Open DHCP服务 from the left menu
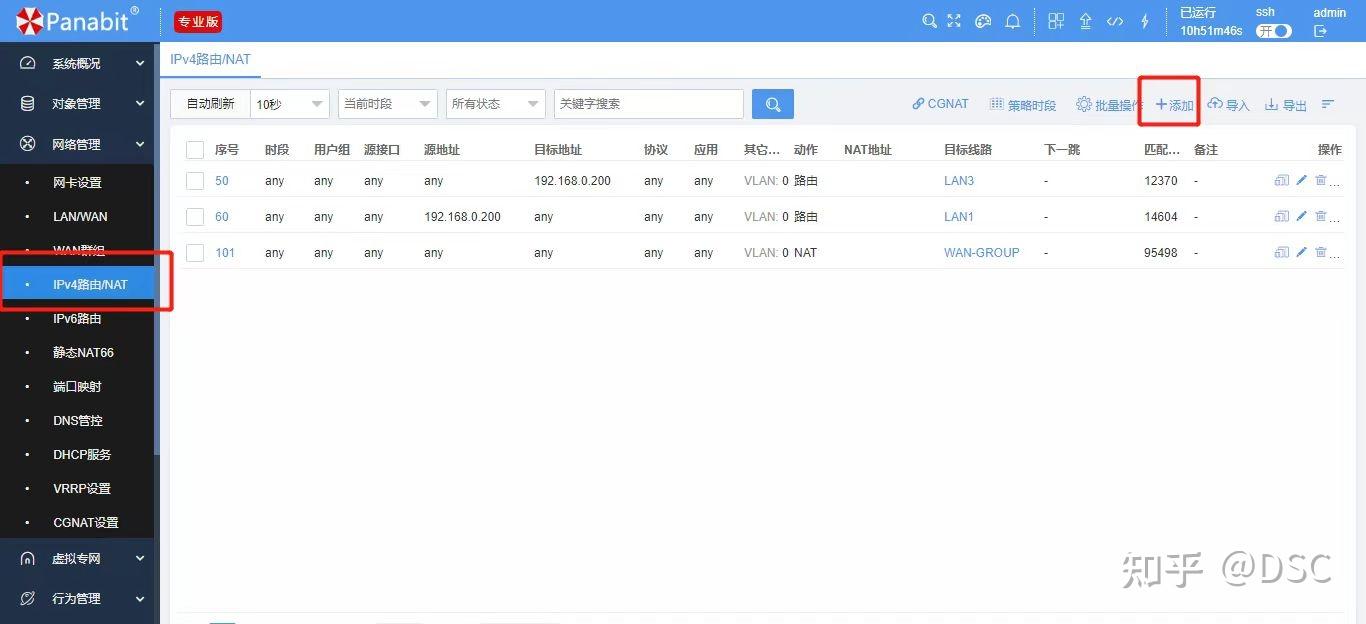The image size is (1366, 624). 82,454
